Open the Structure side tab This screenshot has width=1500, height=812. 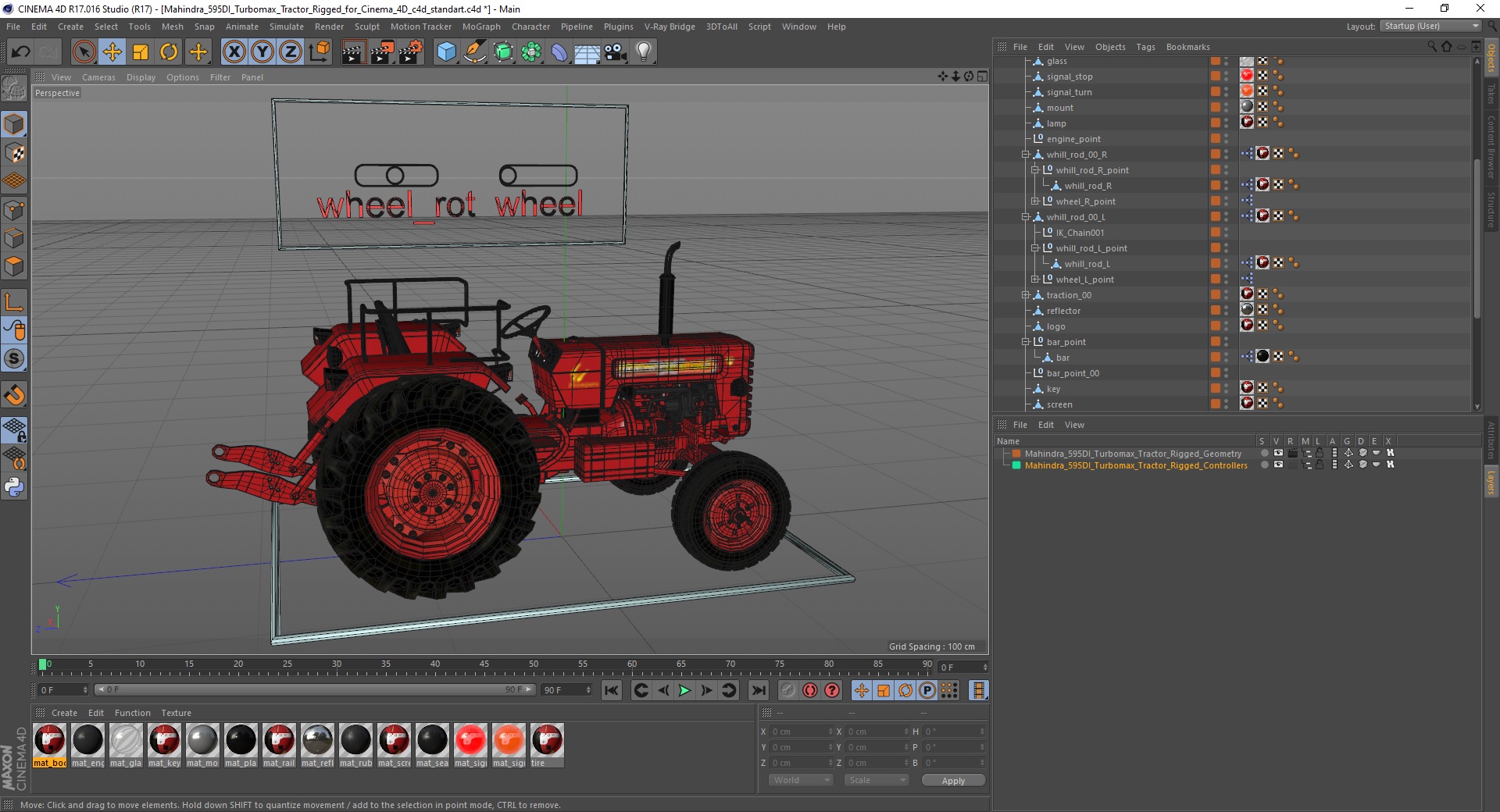pyautogui.click(x=1491, y=209)
